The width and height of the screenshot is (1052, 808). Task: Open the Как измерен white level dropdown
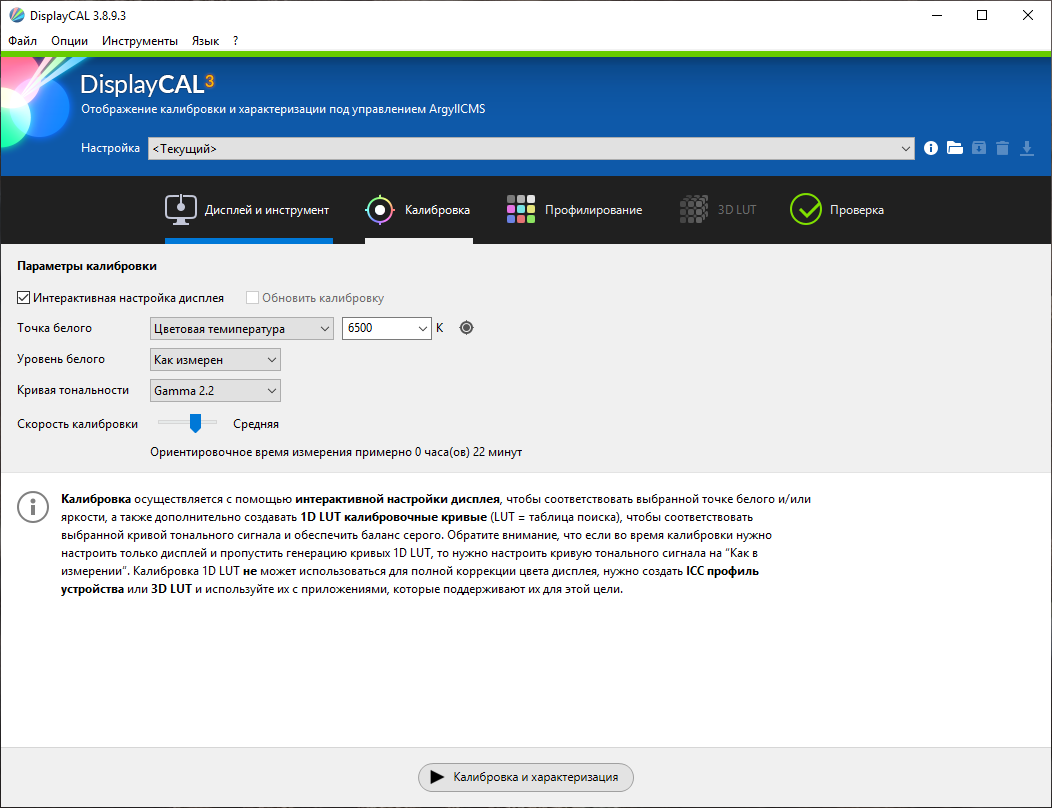point(215,359)
